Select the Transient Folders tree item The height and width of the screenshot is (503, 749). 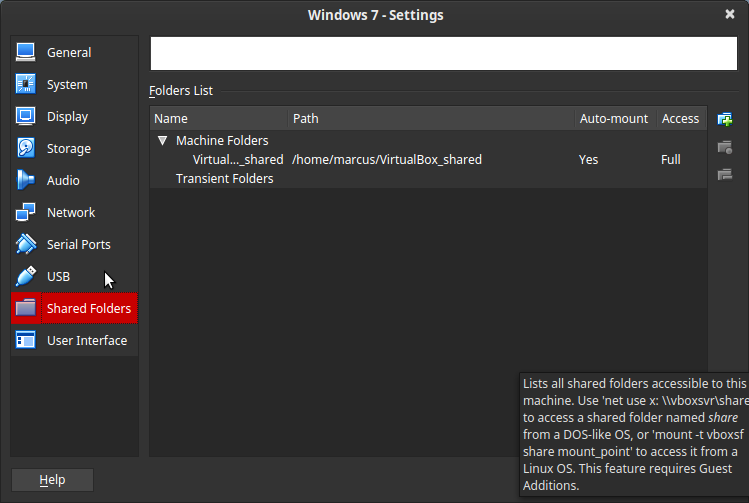[224, 178]
